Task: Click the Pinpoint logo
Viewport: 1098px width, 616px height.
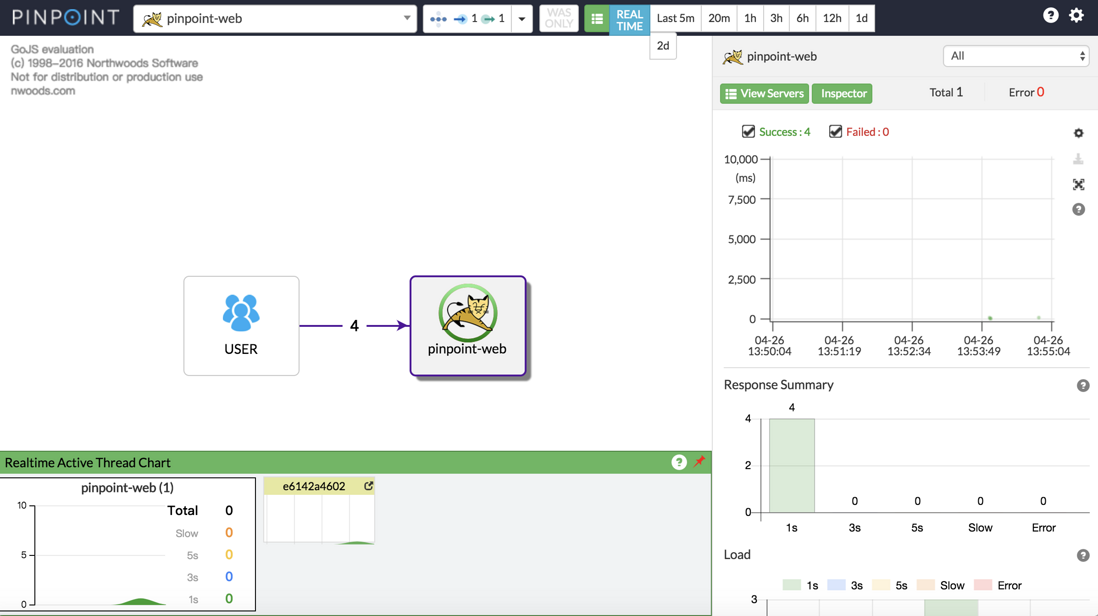Action: (x=66, y=18)
